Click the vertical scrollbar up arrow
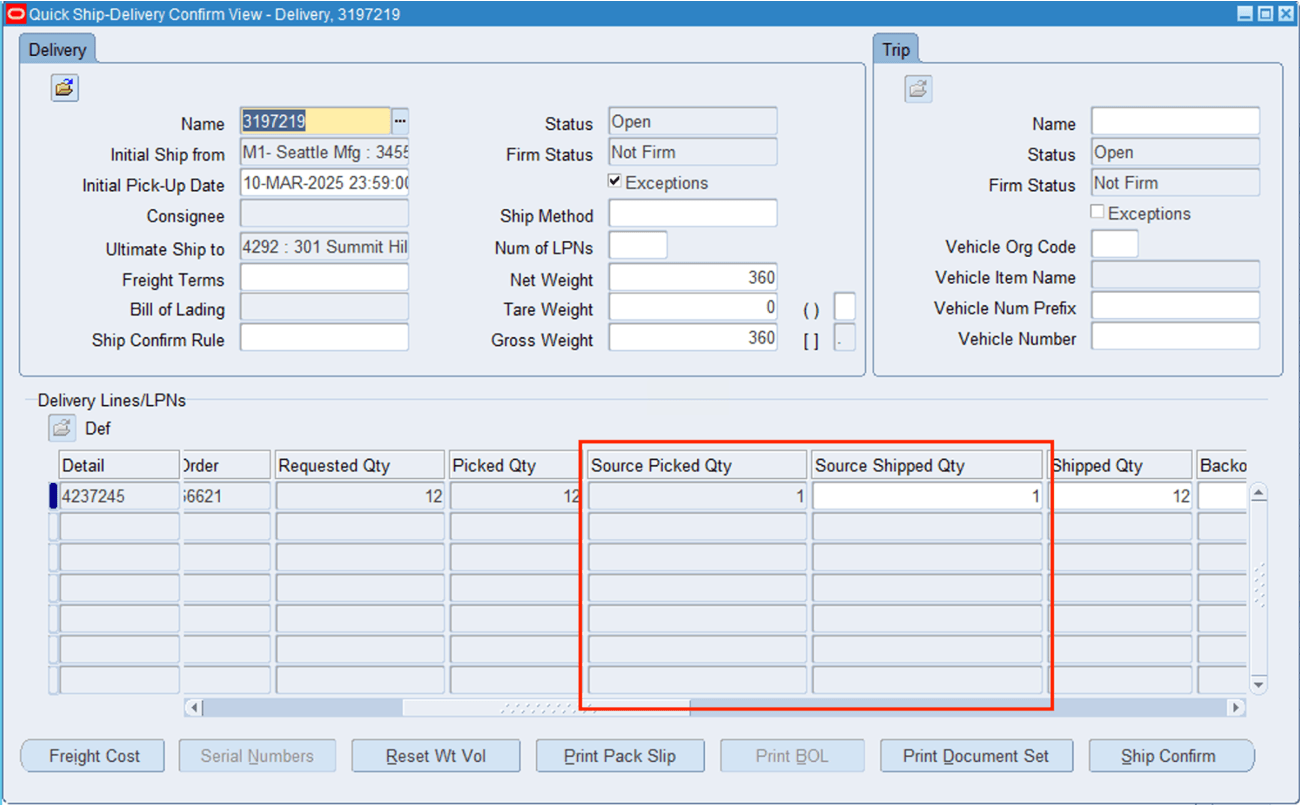 (1259, 492)
